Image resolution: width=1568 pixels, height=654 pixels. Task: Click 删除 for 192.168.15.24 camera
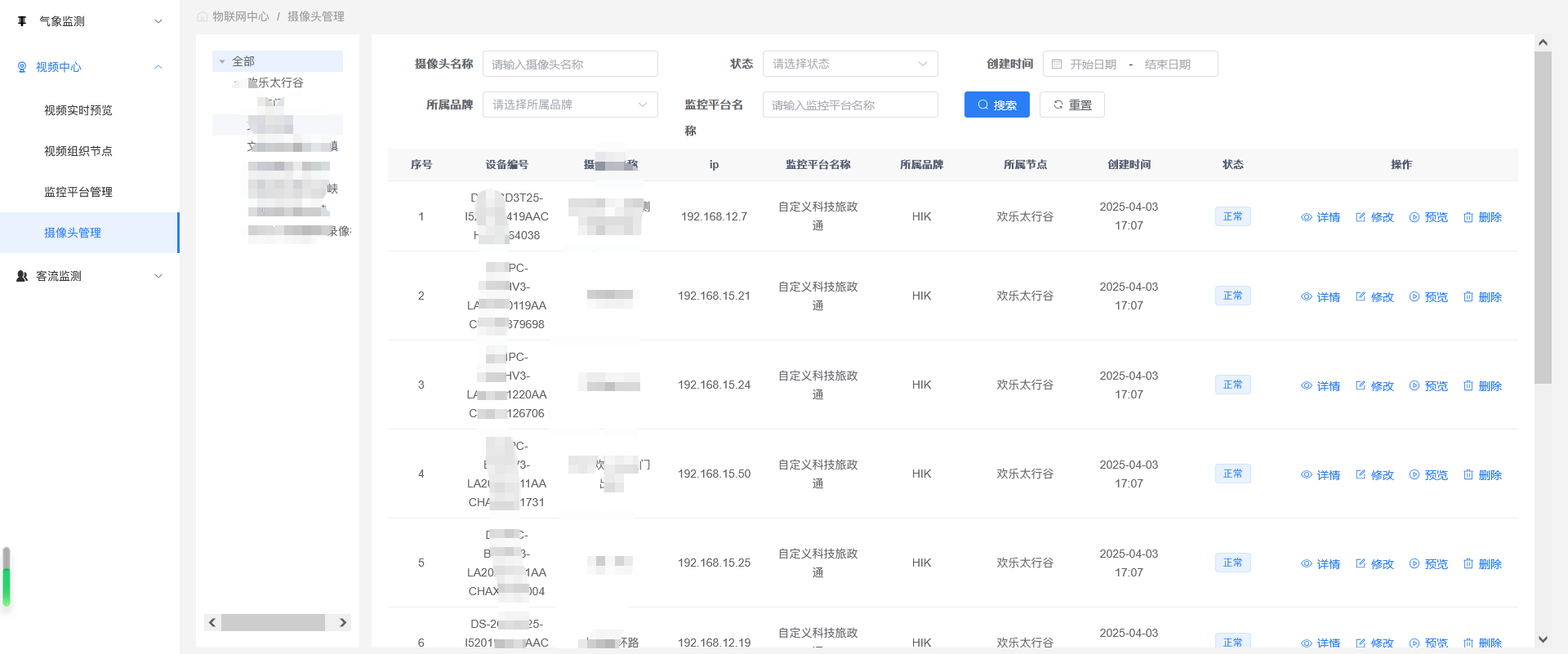click(1482, 386)
